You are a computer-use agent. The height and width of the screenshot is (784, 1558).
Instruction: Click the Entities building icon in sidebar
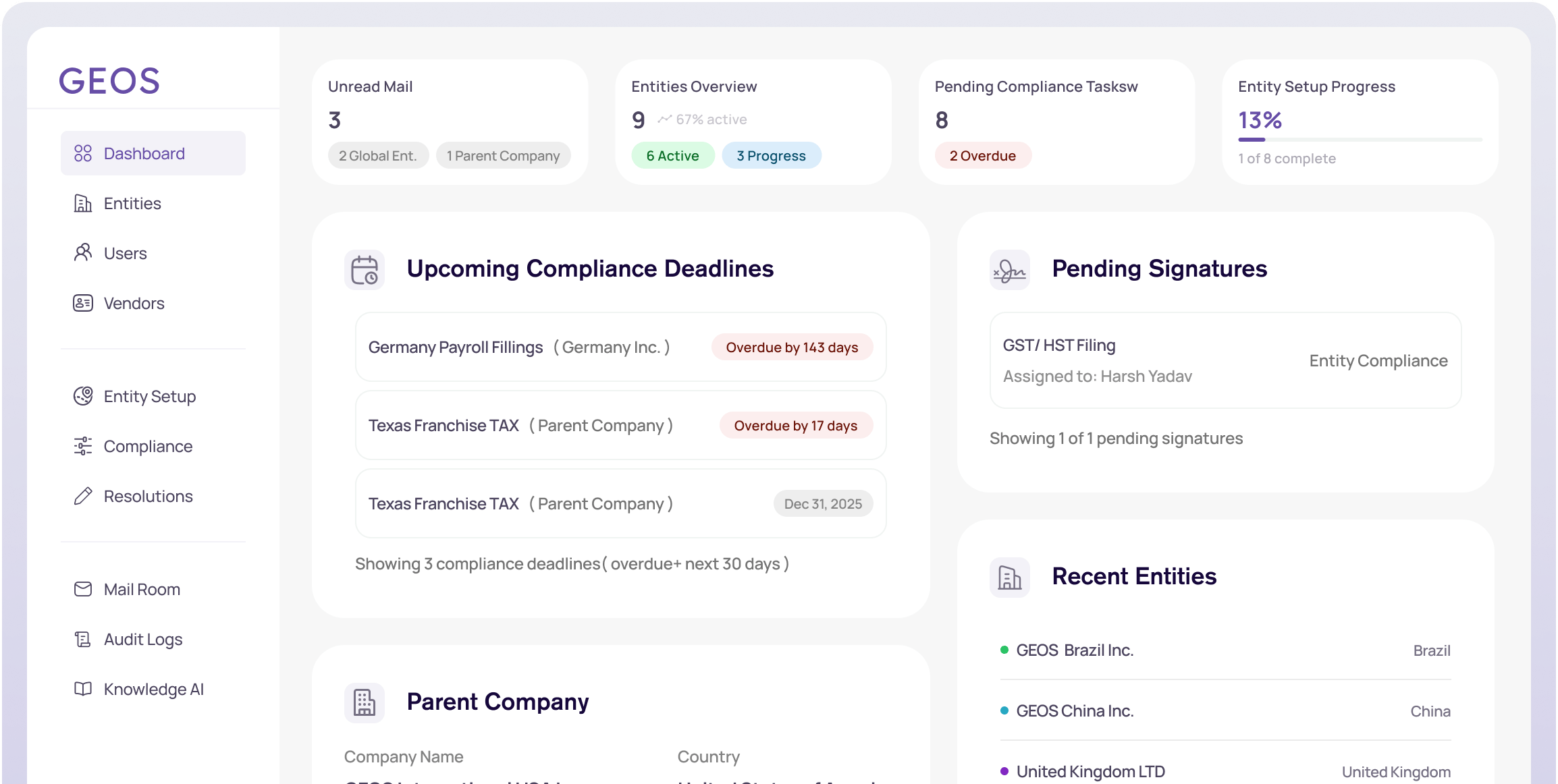[83, 203]
